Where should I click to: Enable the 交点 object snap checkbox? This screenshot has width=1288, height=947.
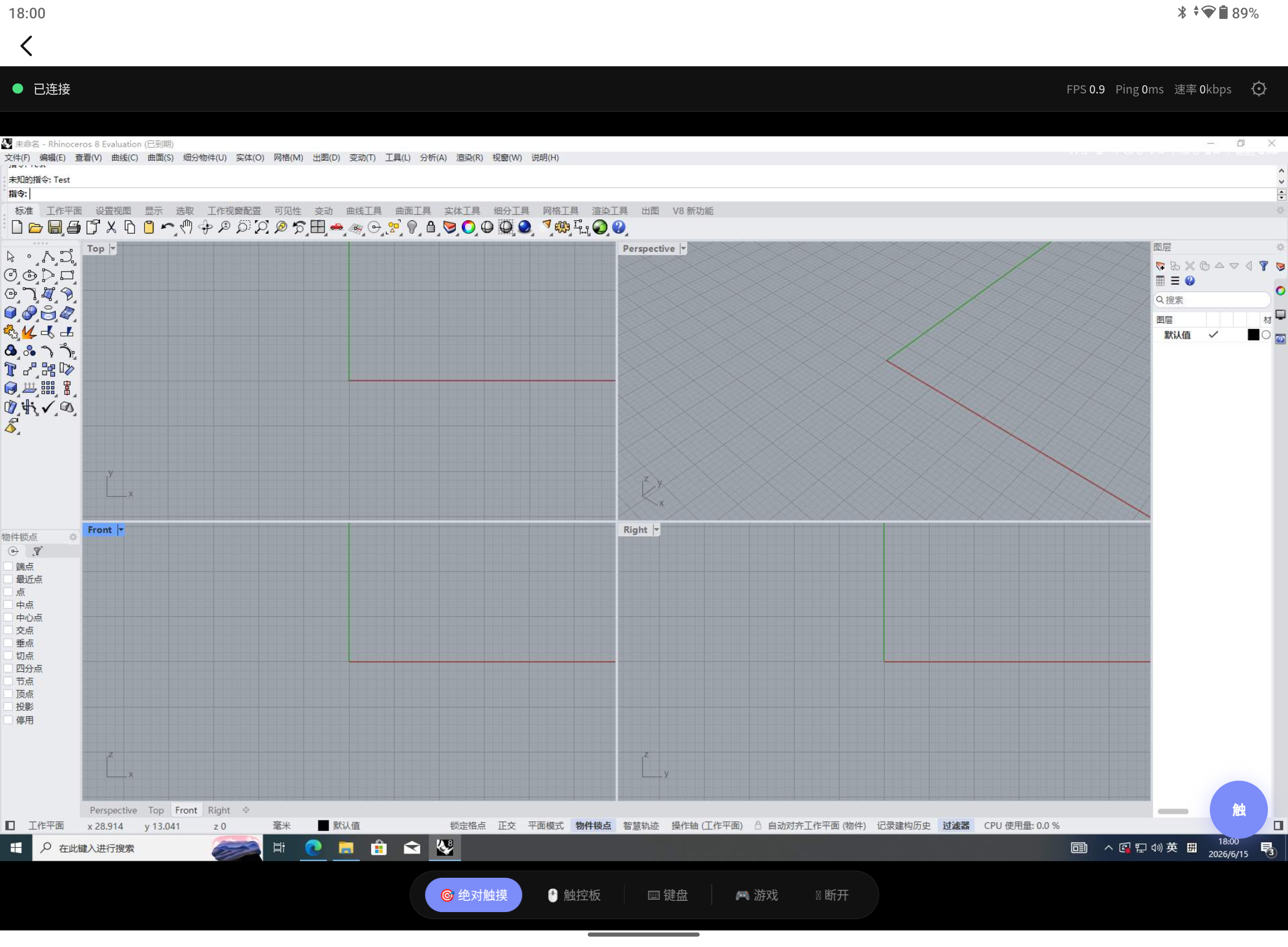point(8,630)
